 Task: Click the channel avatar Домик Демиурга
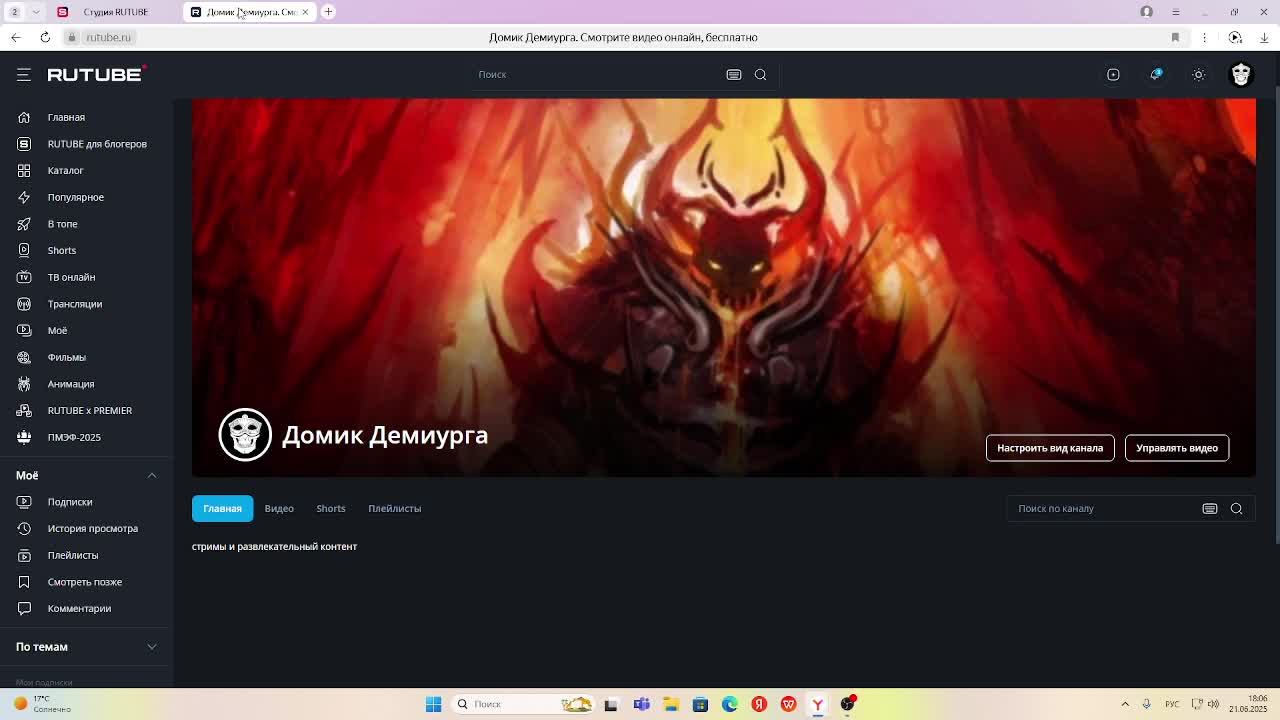[x=245, y=435]
